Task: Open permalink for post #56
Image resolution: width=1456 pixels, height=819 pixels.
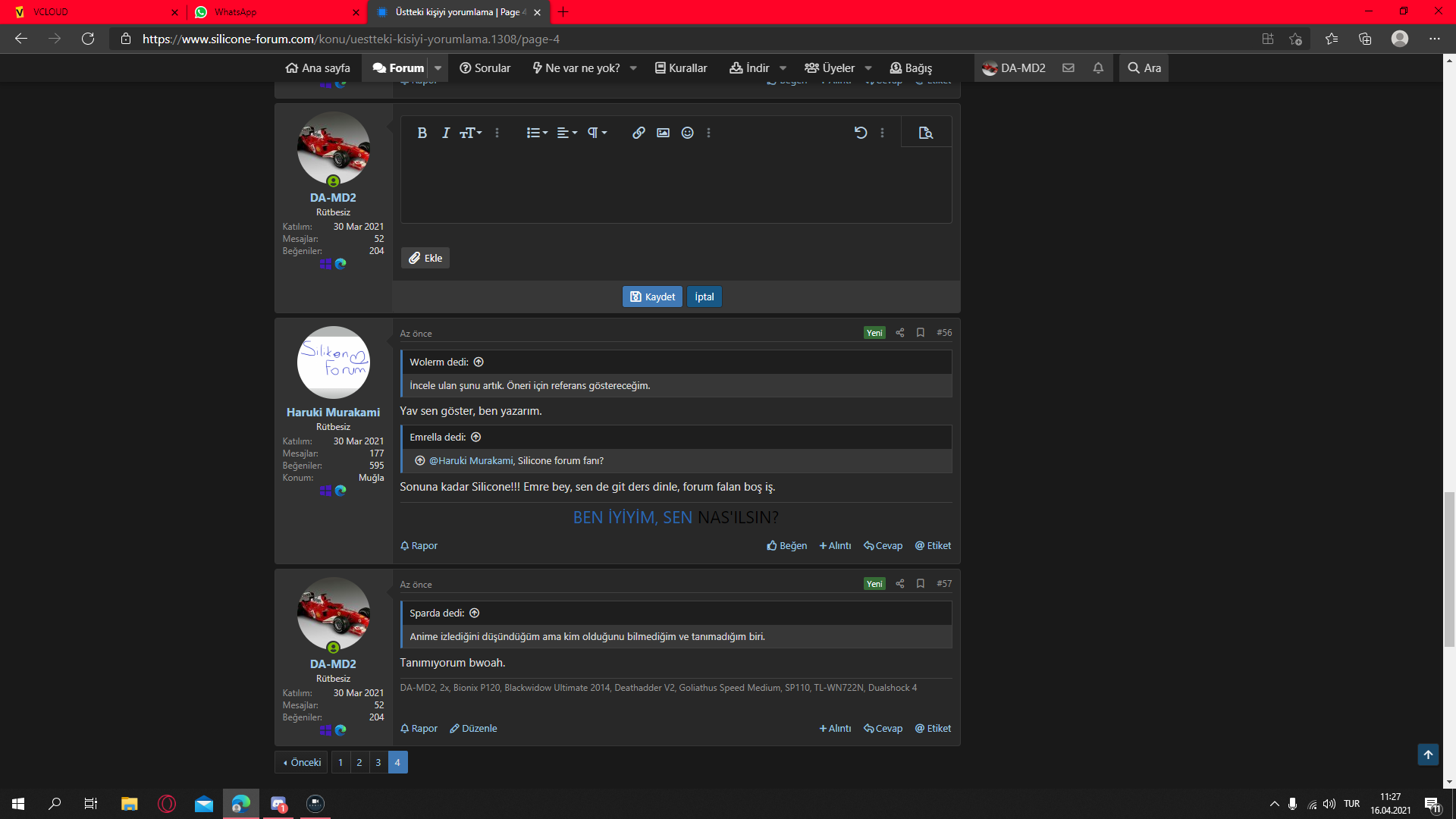Action: [x=944, y=332]
